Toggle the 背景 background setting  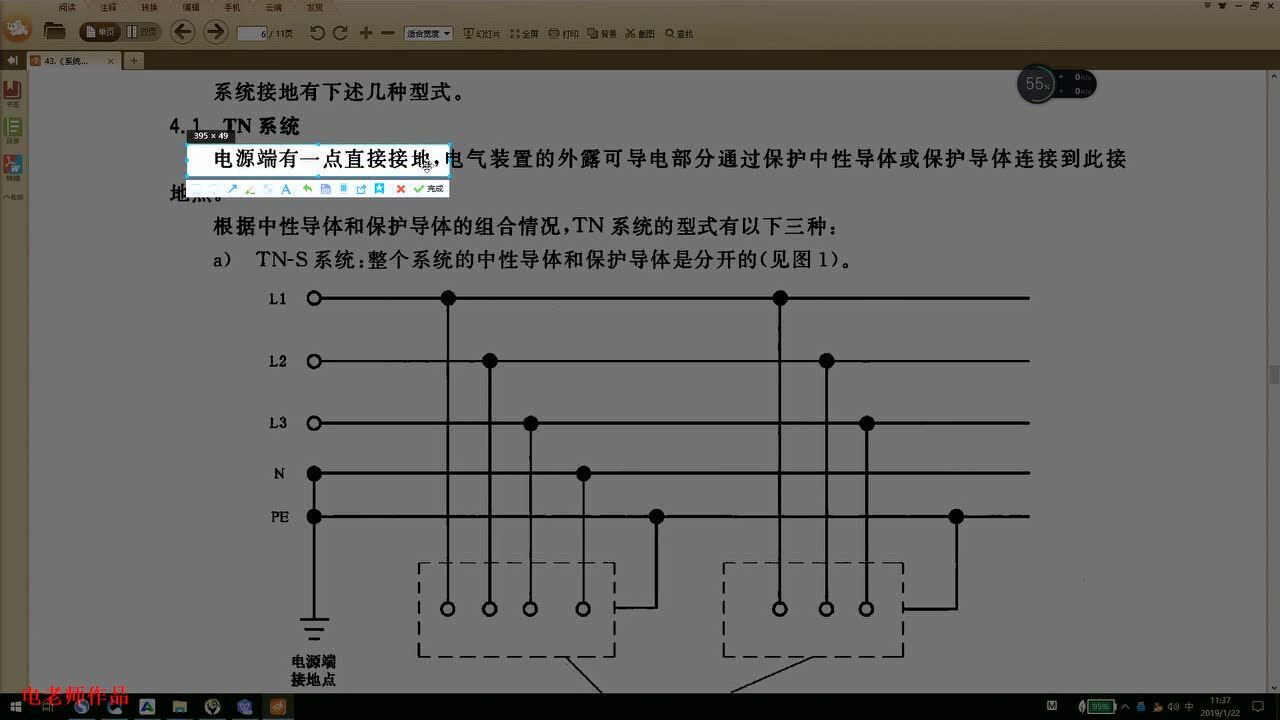tap(600, 33)
